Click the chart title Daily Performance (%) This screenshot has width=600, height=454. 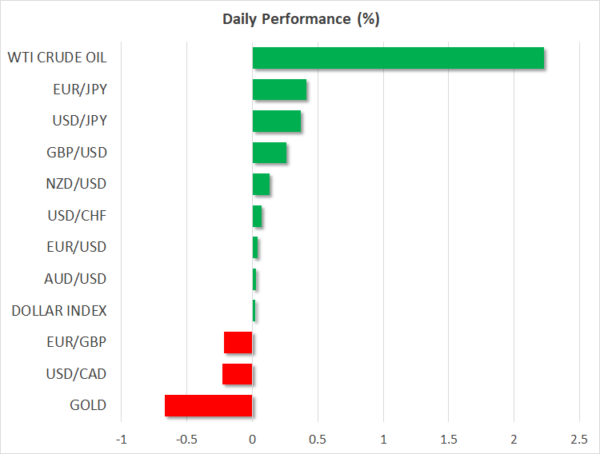point(300,19)
